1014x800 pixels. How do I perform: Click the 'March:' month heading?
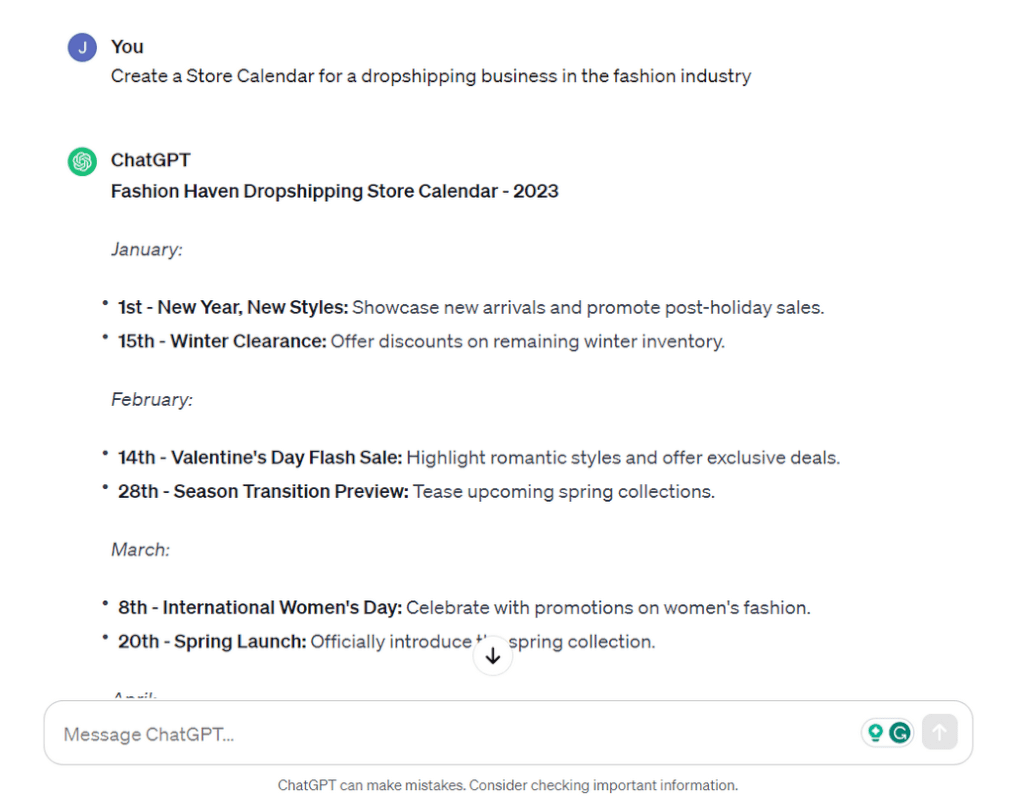(x=140, y=550)
